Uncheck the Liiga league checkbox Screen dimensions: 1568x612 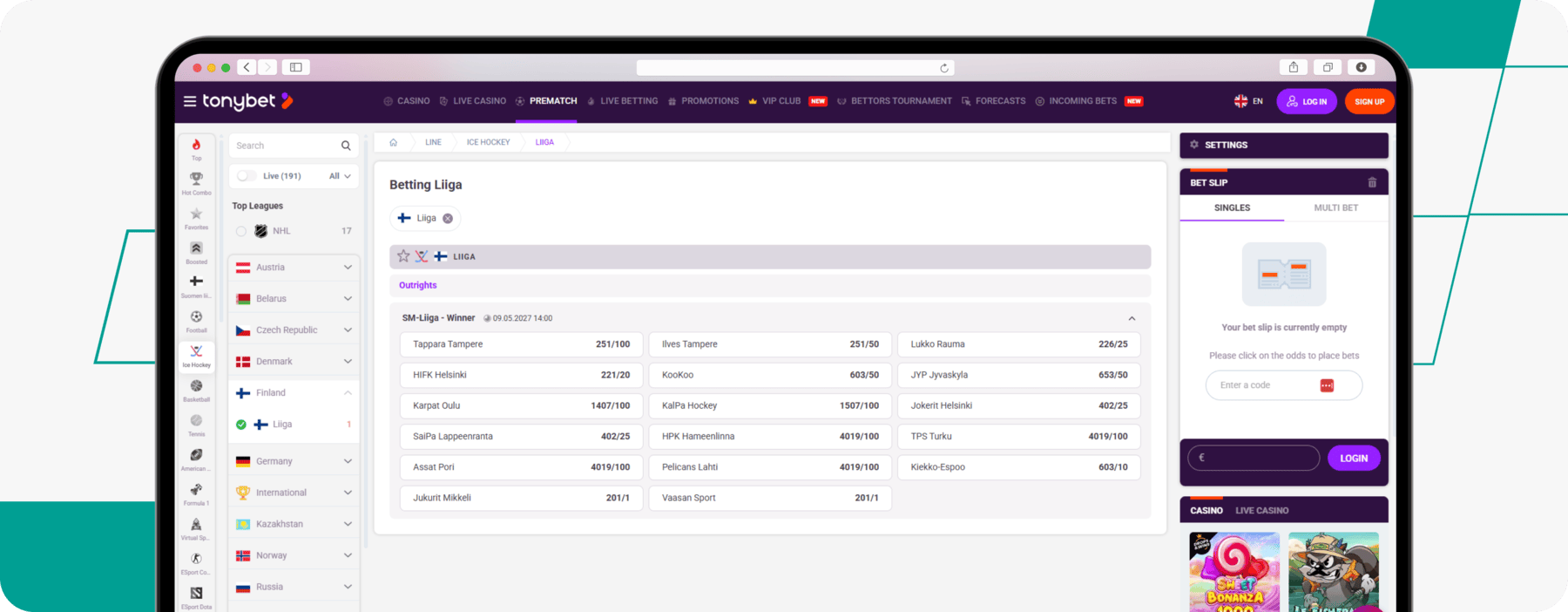pyautogui.click(x=241, y=425)
